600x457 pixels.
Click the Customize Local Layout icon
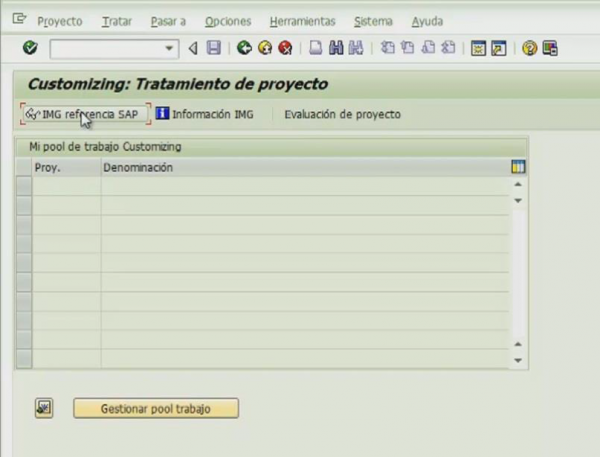click(x=550, y=48)
